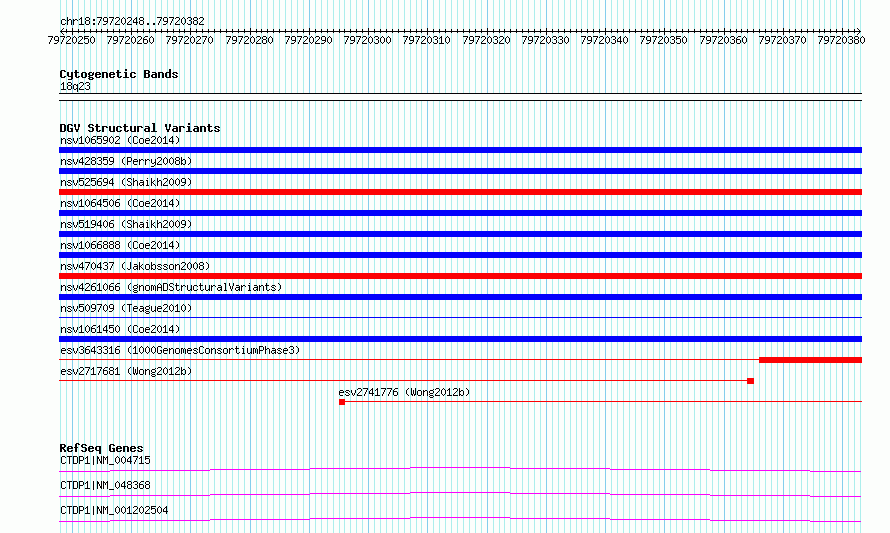Click ruler position 79720280

click(x=249, y=40)
